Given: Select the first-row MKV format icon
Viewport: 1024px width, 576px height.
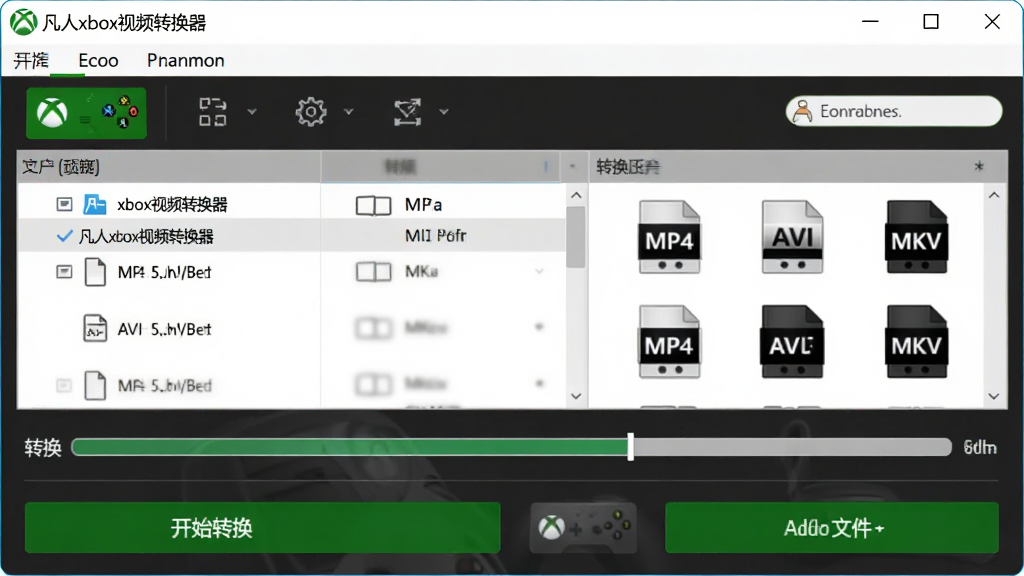Looking at the screenshot, I should click(916, 237).
